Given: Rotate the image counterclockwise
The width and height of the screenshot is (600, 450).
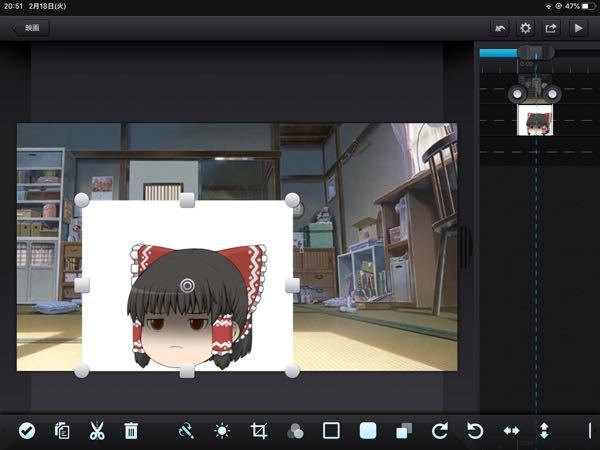Looking at the screenshot, I should tap(476, 431).
